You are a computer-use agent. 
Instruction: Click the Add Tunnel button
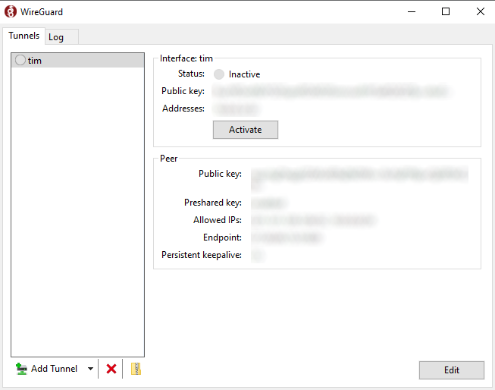coord(47,369)
